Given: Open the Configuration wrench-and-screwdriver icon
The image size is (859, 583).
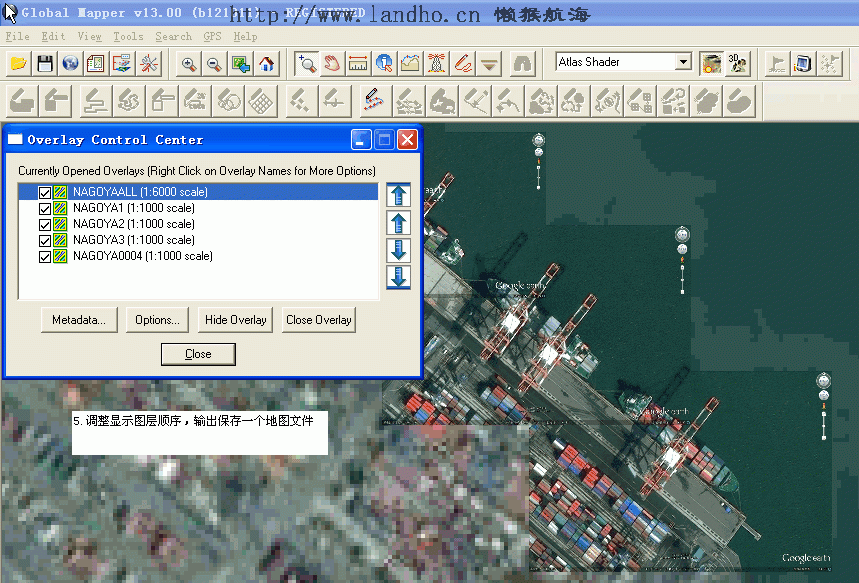Looking at the screenshot, I should (x=148, y=64).
